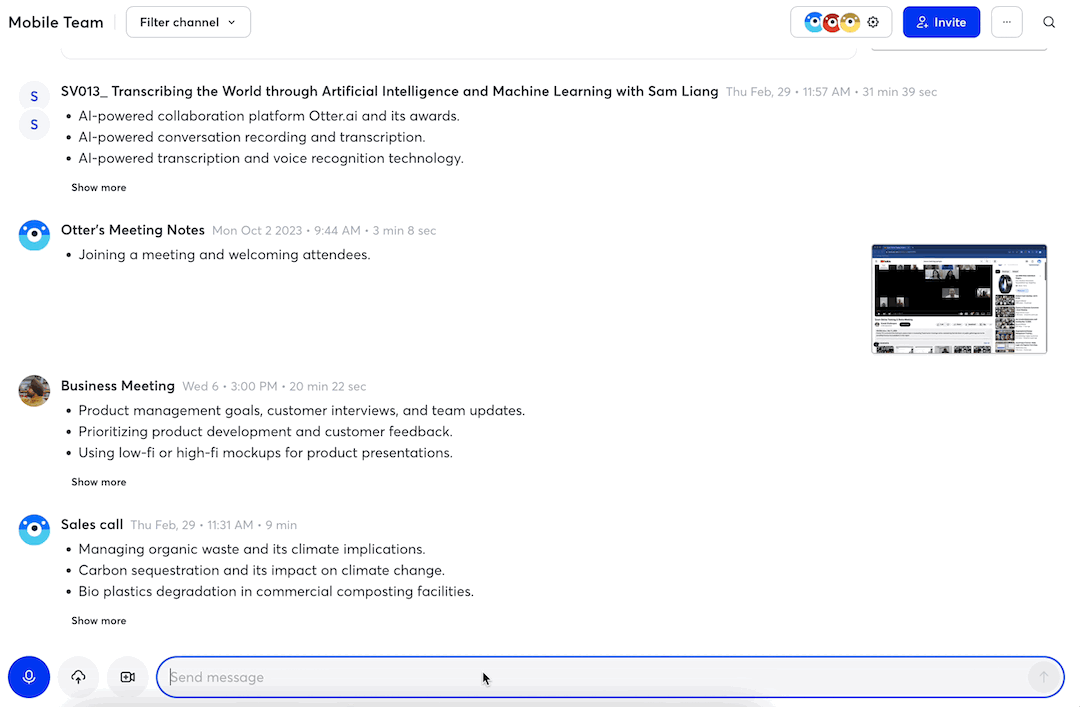Click the Send message input field
Viewport: 1080px width, 707px height.
610,677
